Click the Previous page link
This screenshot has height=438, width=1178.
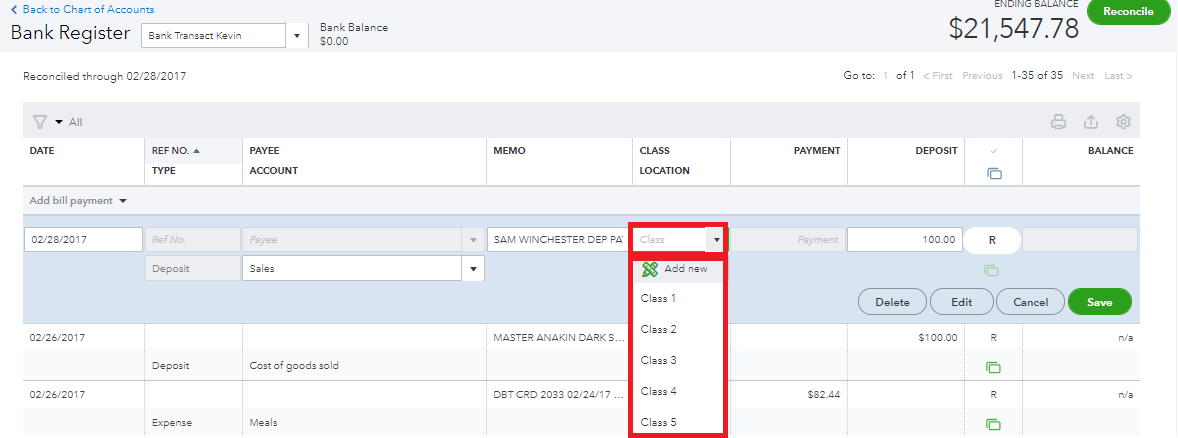point(982,76)
